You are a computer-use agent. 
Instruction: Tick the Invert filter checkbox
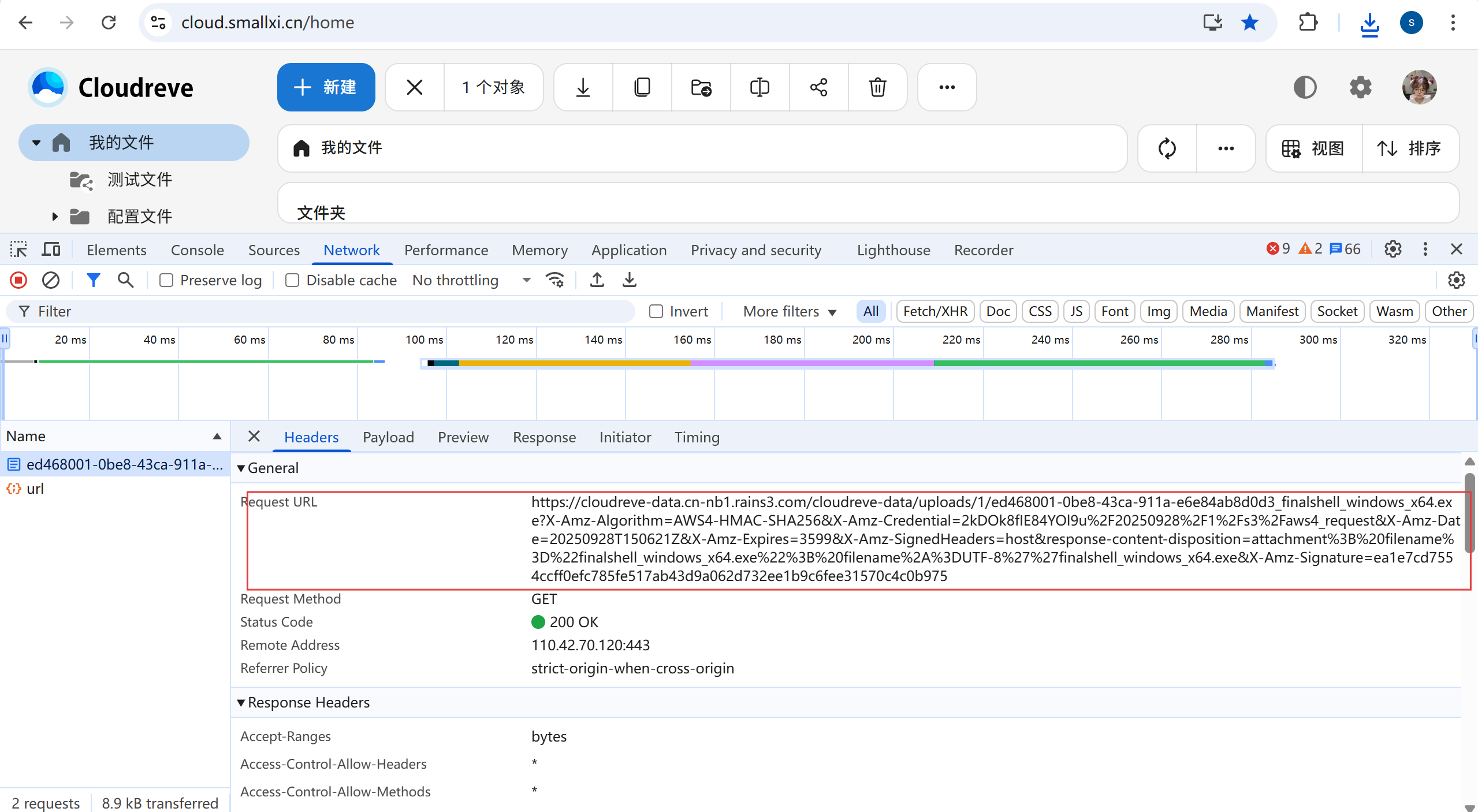point(656,311)
